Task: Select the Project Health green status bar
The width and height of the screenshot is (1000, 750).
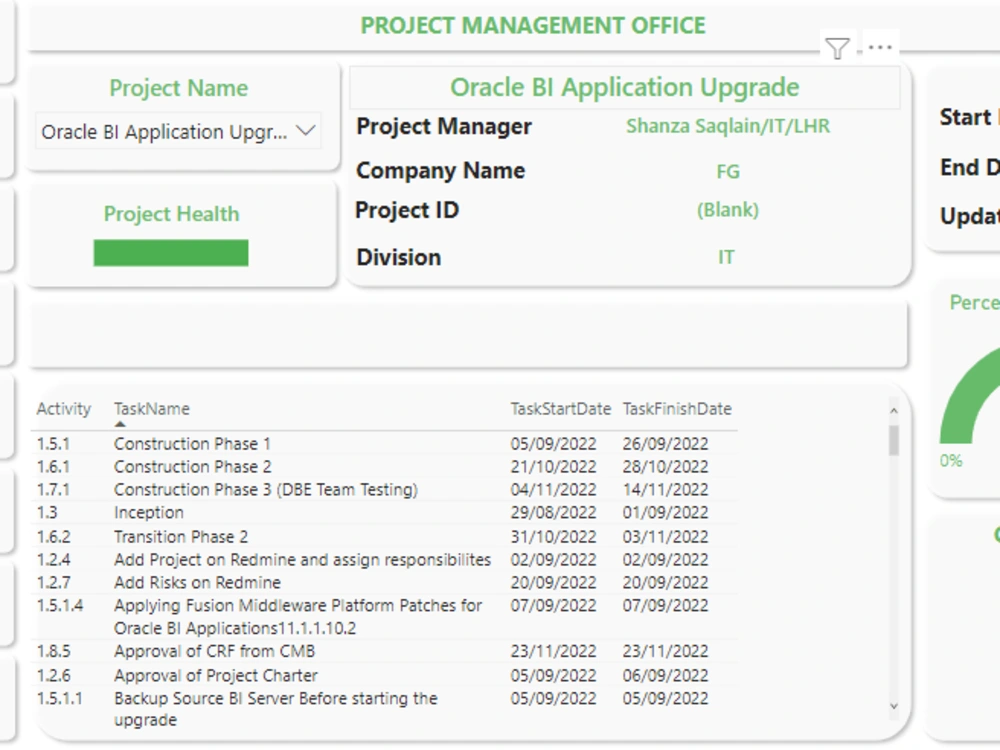Action: click(171, 252)
